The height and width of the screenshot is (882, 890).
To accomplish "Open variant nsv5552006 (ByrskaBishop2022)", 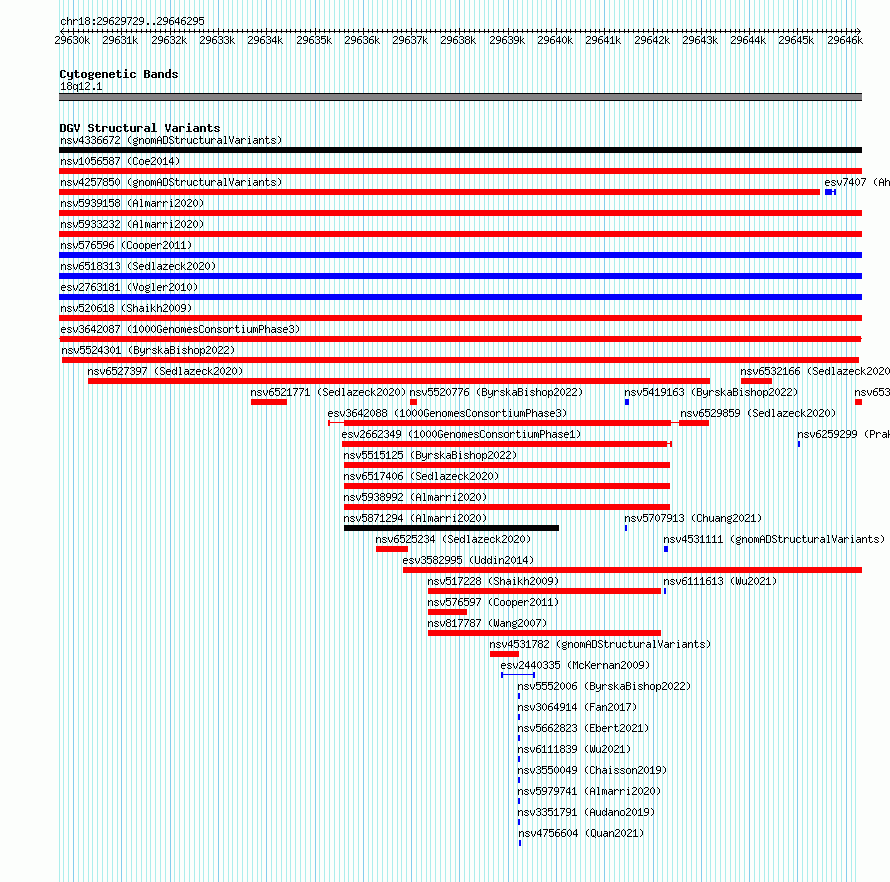I will pyautogui.click(x=604, y=686).
